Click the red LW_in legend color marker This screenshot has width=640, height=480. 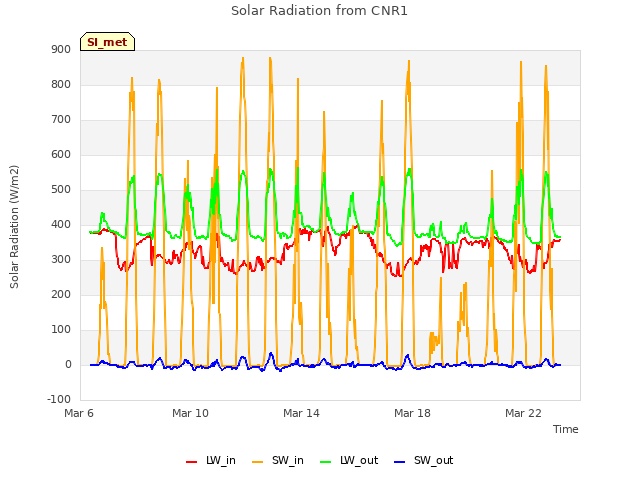[x=191, y=462]
